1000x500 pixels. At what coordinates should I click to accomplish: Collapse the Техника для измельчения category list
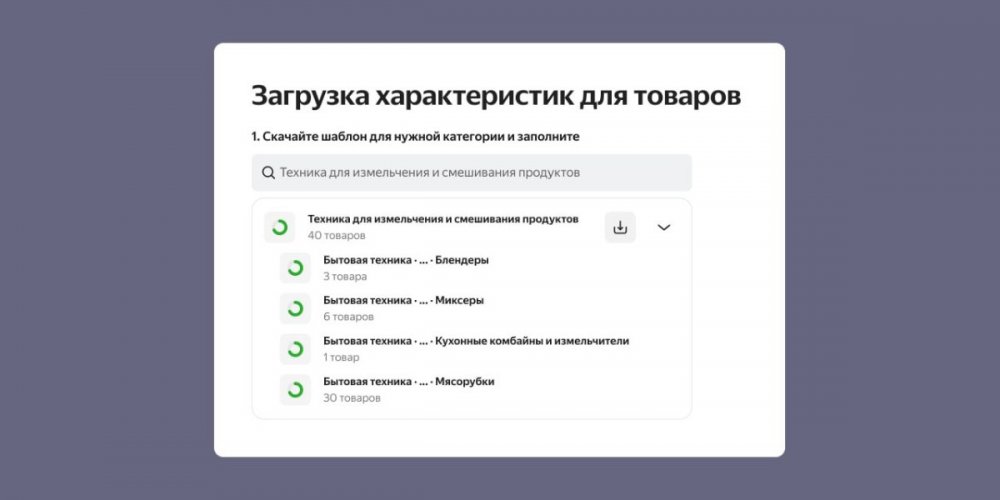point(664,227)
